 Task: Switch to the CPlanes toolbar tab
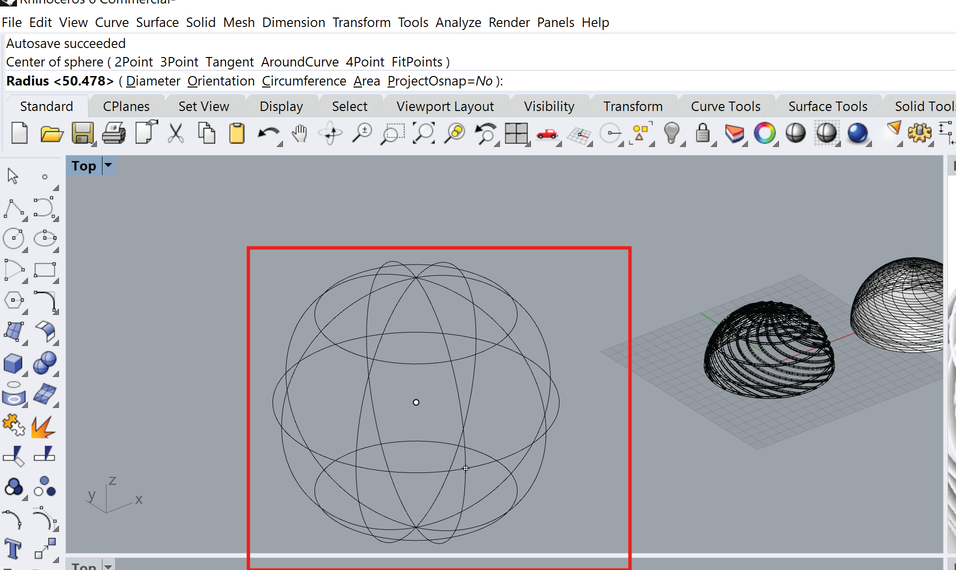[126, 106]
